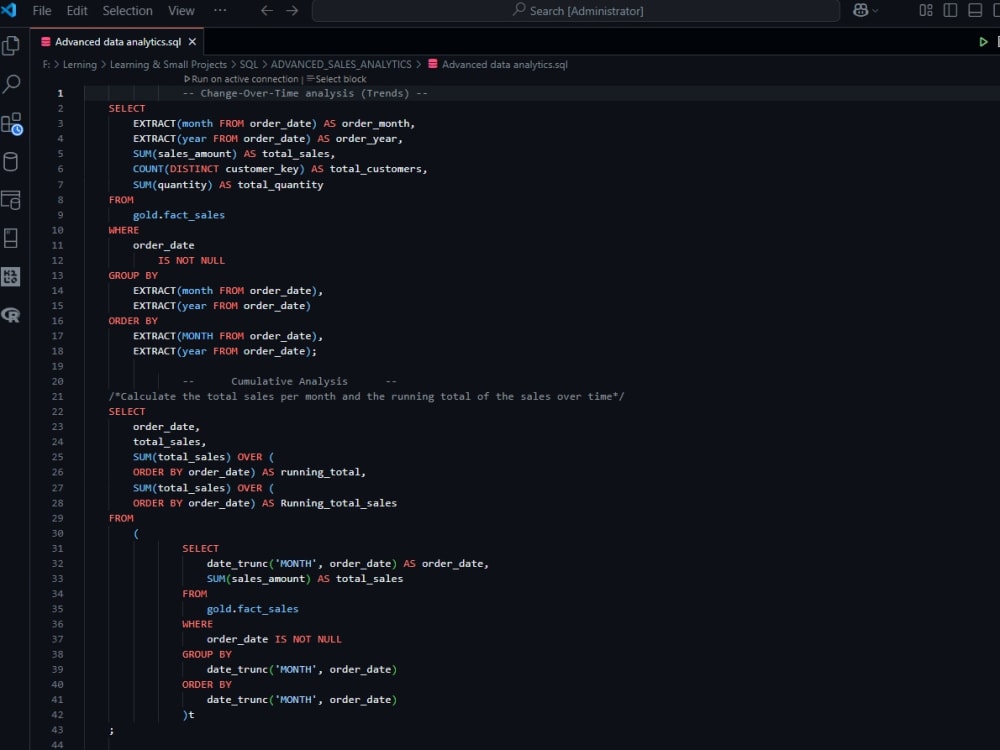Open the database cylinder icon view
Screen dimensions: 1000x750
point(11,161)
